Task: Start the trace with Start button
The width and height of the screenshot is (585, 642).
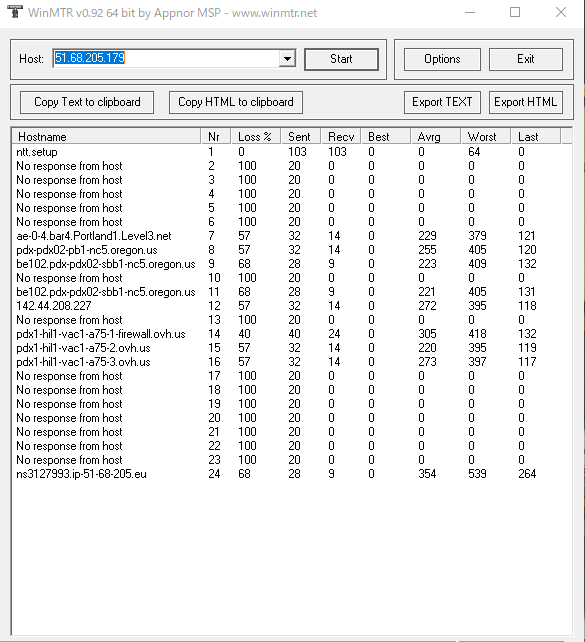Action: coord(341,59)
